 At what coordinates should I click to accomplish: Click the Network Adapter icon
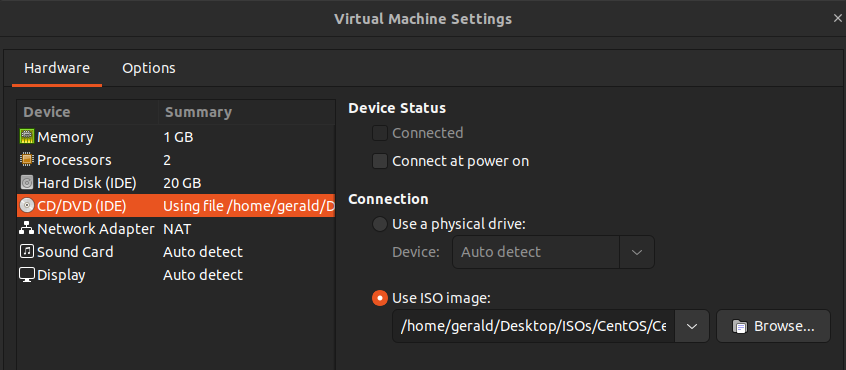[x=27, y=229]
